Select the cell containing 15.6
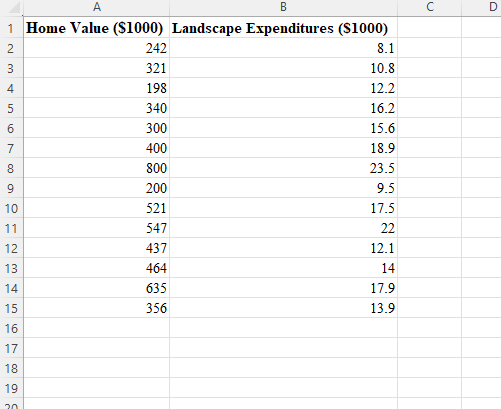 pos(284,128)
